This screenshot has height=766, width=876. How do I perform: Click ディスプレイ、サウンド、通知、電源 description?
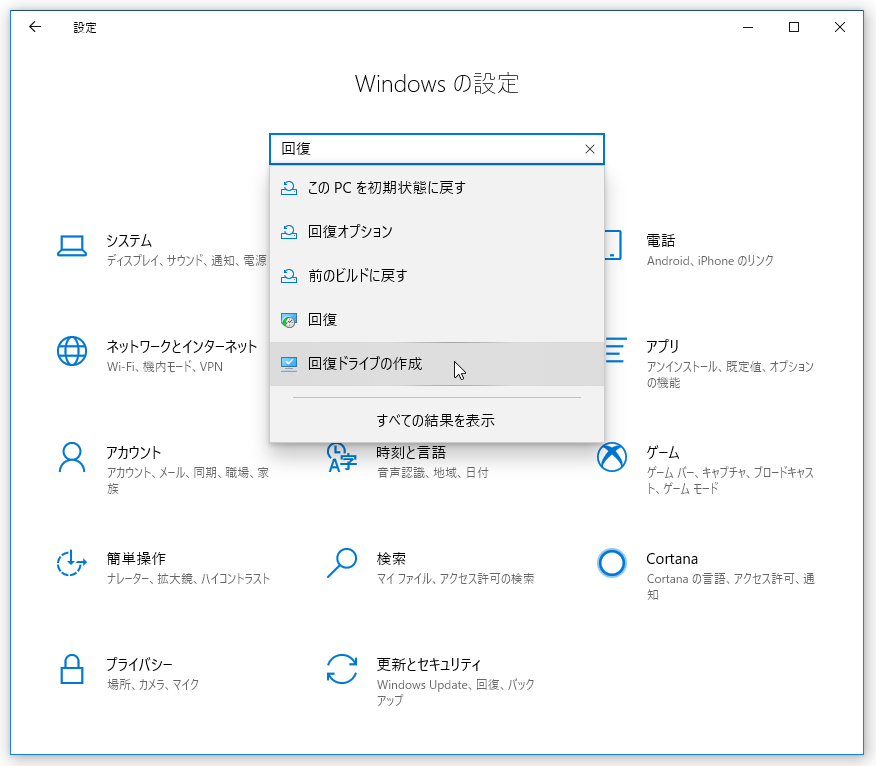(187, 260)
